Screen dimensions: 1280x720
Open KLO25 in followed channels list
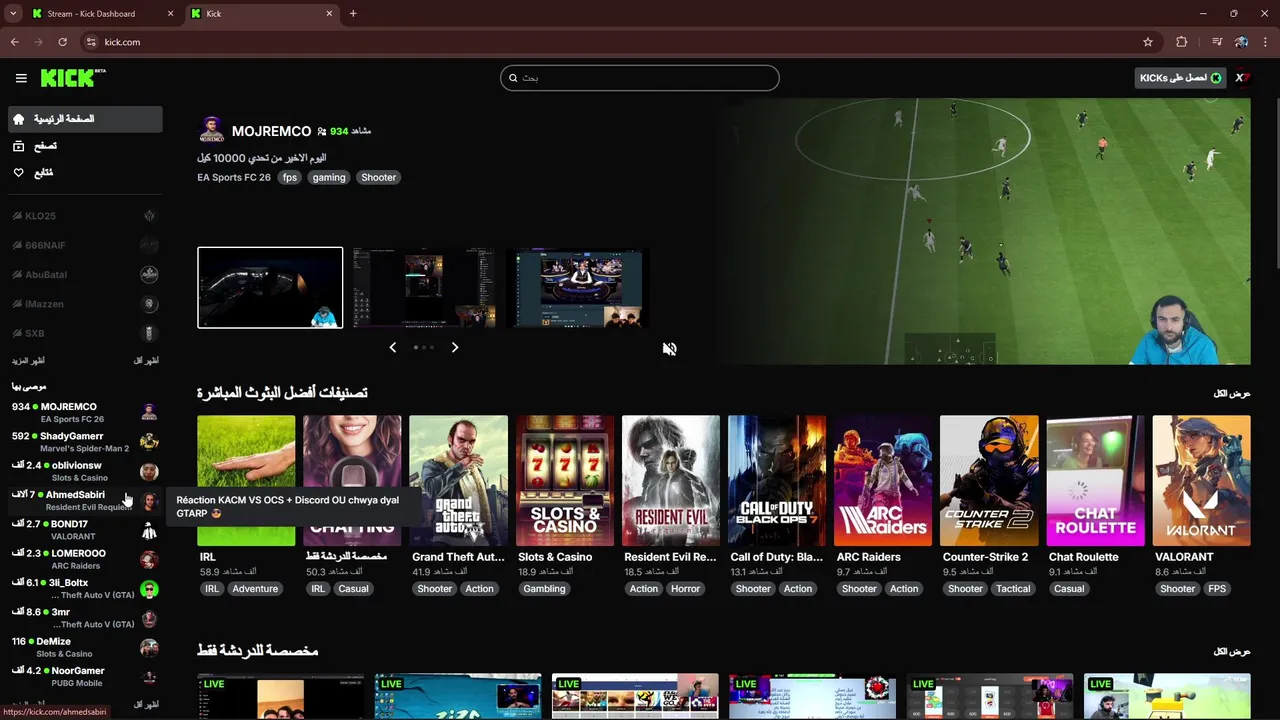[x=84, y=216]
